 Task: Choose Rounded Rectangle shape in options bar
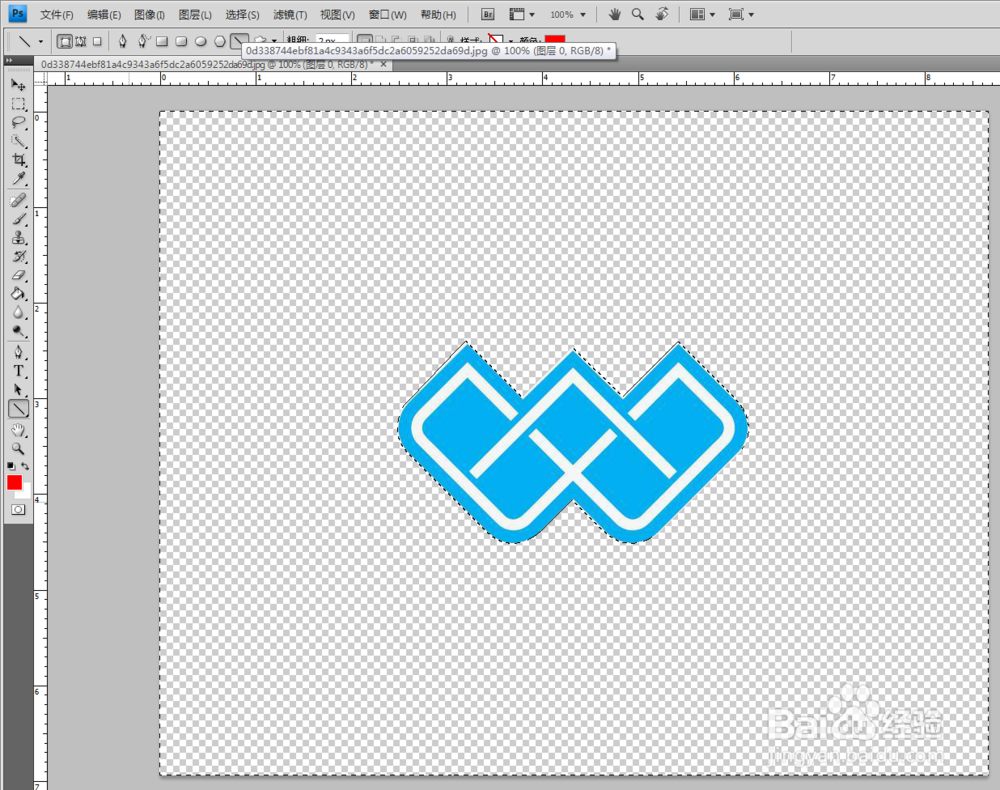click(x=181, y=41)
